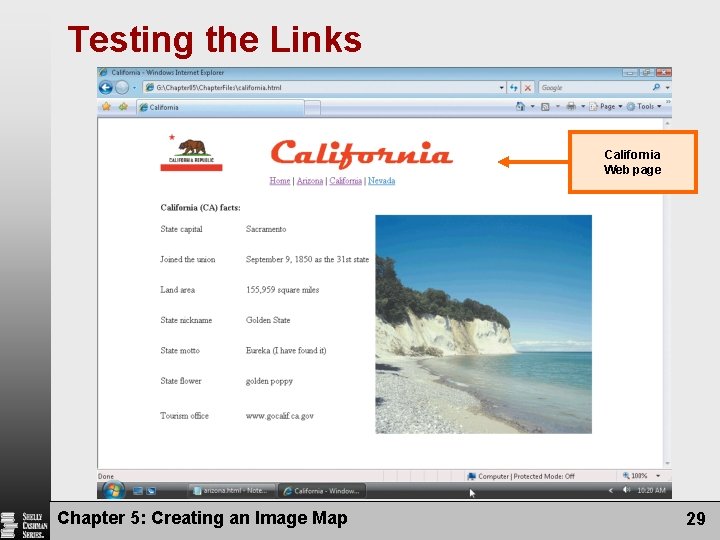Image resolution: width=720 pixels, height=540 pixels.
Task: Click the 'Tourism office' label
Action: click(x=184, y=416)
